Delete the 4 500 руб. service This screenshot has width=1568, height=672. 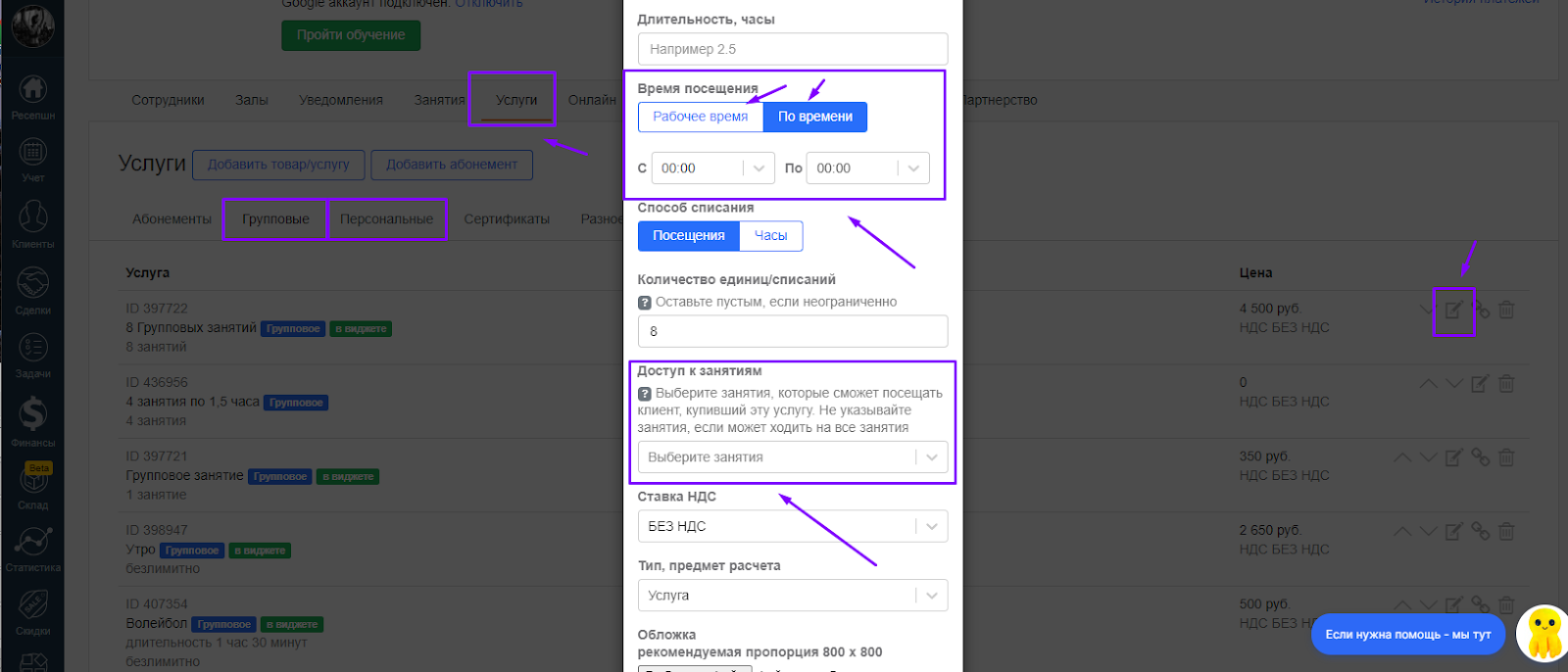pos(1506,310)
